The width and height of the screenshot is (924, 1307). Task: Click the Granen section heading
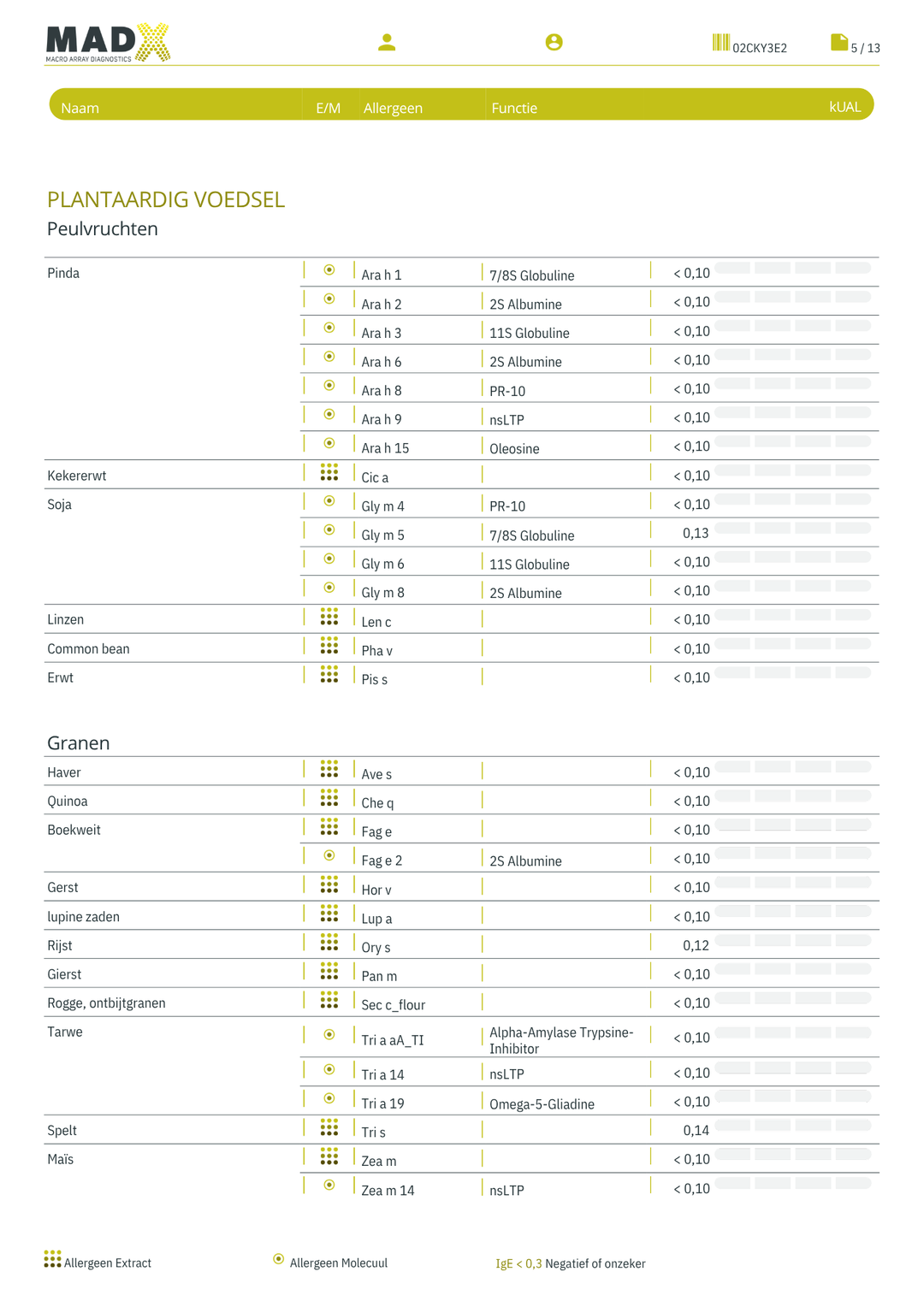coord(79,742)
